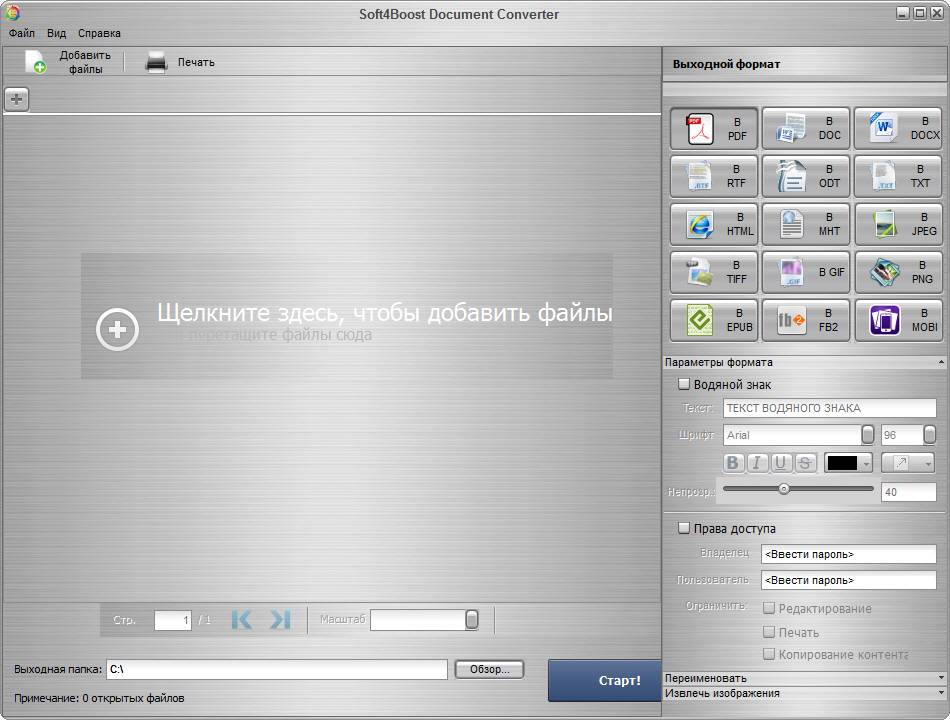The height and width of the screenshot is (720, 950).
Task: Click the circled plus add-files icon
Action: 118,329
